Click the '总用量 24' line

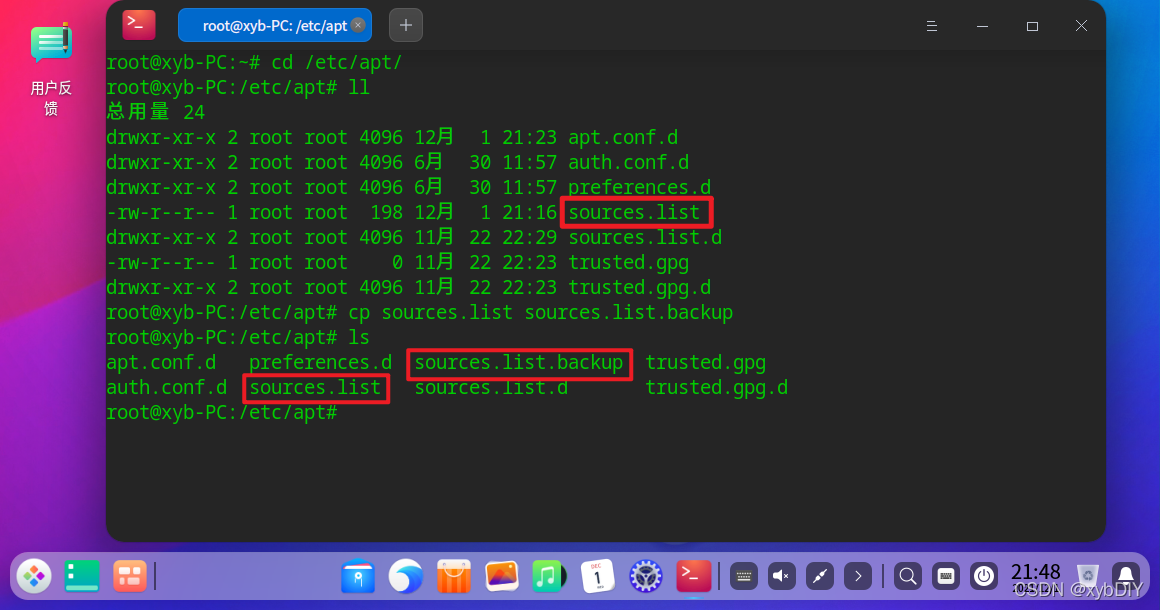pyautogui.click(x=155, y=112)
